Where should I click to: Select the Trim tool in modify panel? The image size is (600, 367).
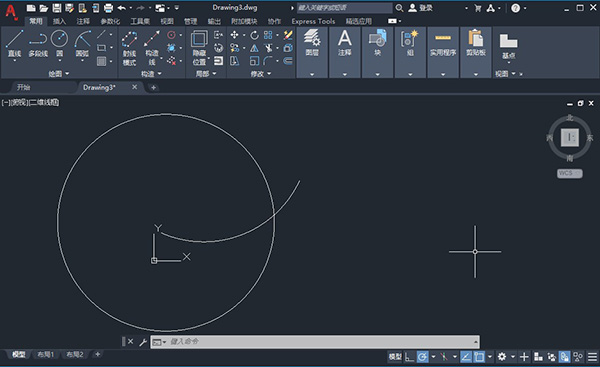[x=268, y=48]
